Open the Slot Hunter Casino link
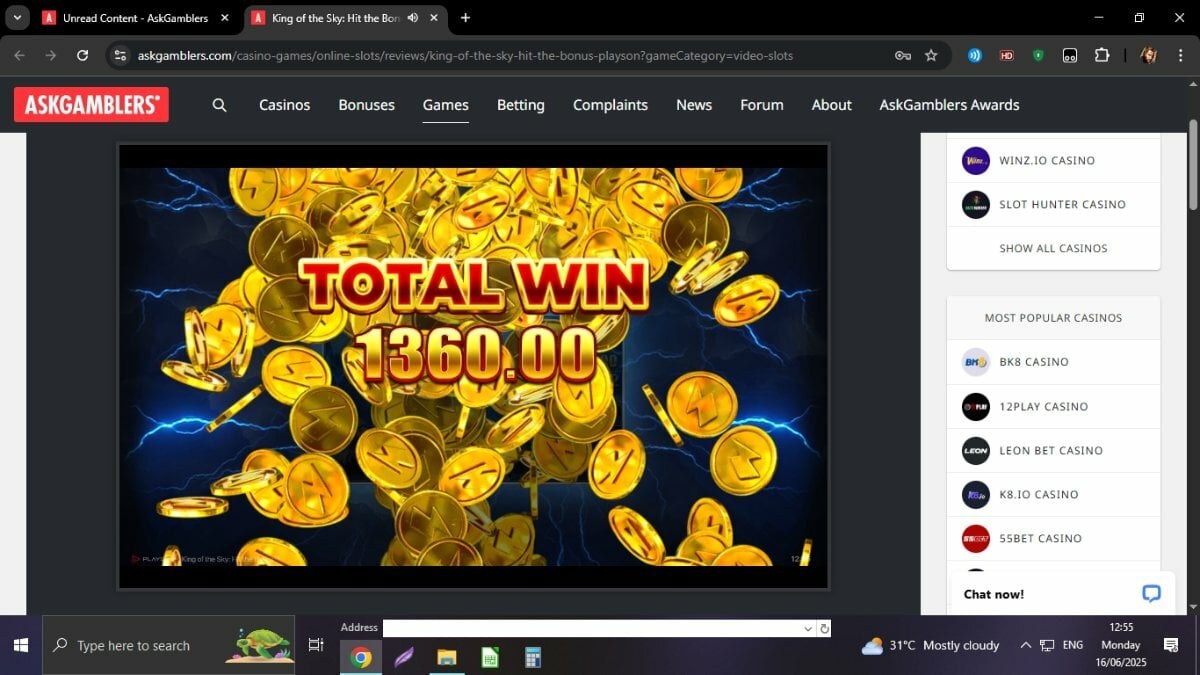The width and height of the screenshot is (1200, 675). point(1062,204)
